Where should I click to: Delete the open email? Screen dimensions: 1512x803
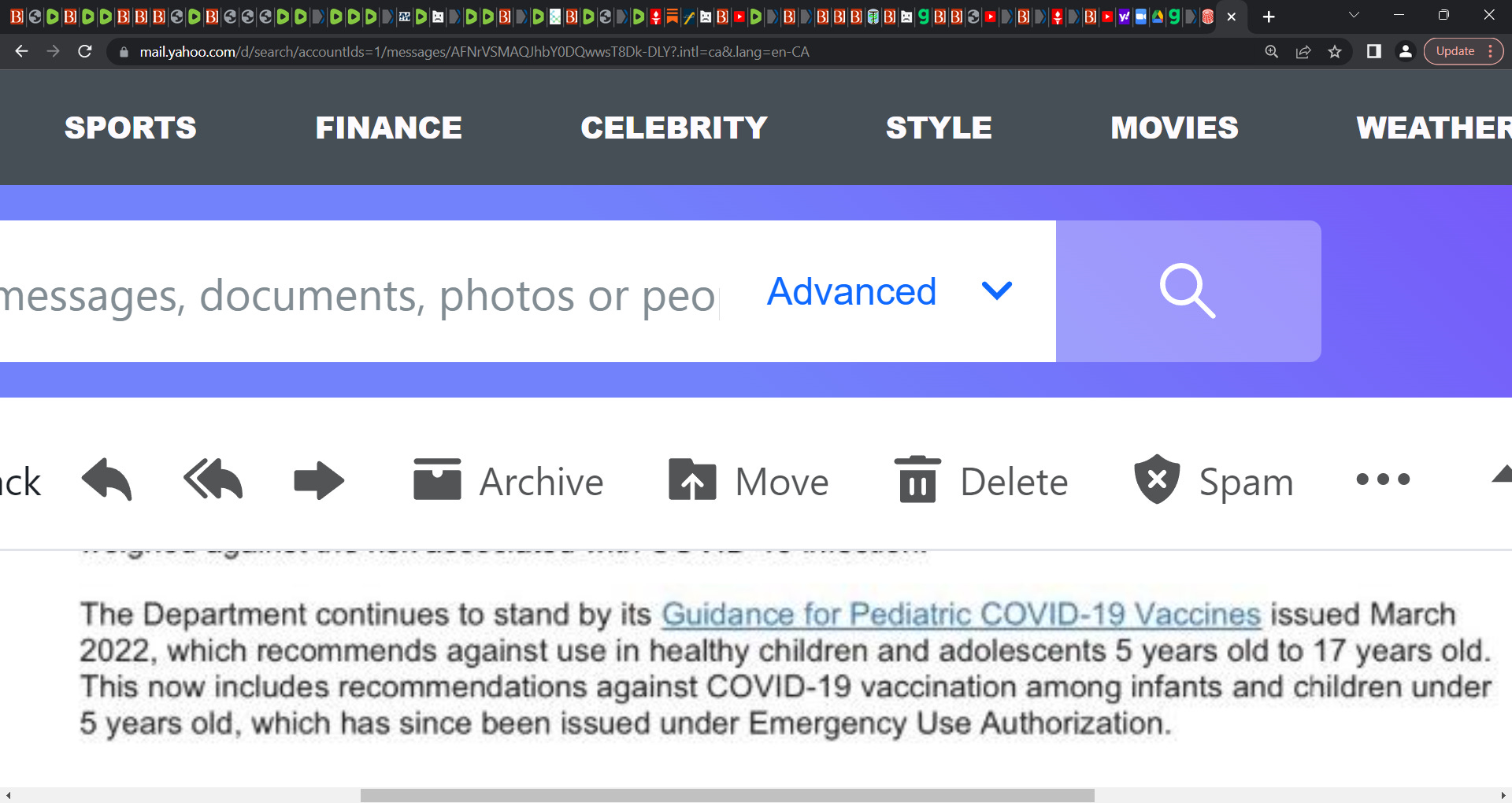click(981, 480)
